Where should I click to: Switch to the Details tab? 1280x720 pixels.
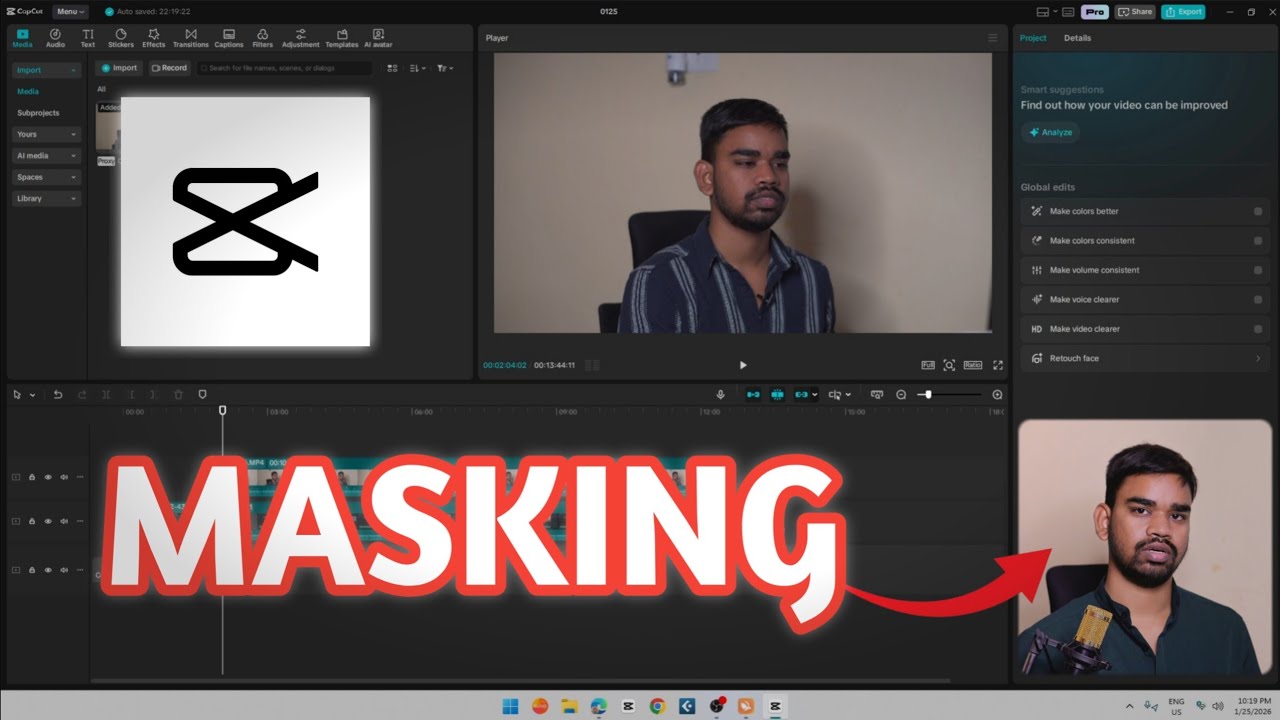(x=1077, y=38)
